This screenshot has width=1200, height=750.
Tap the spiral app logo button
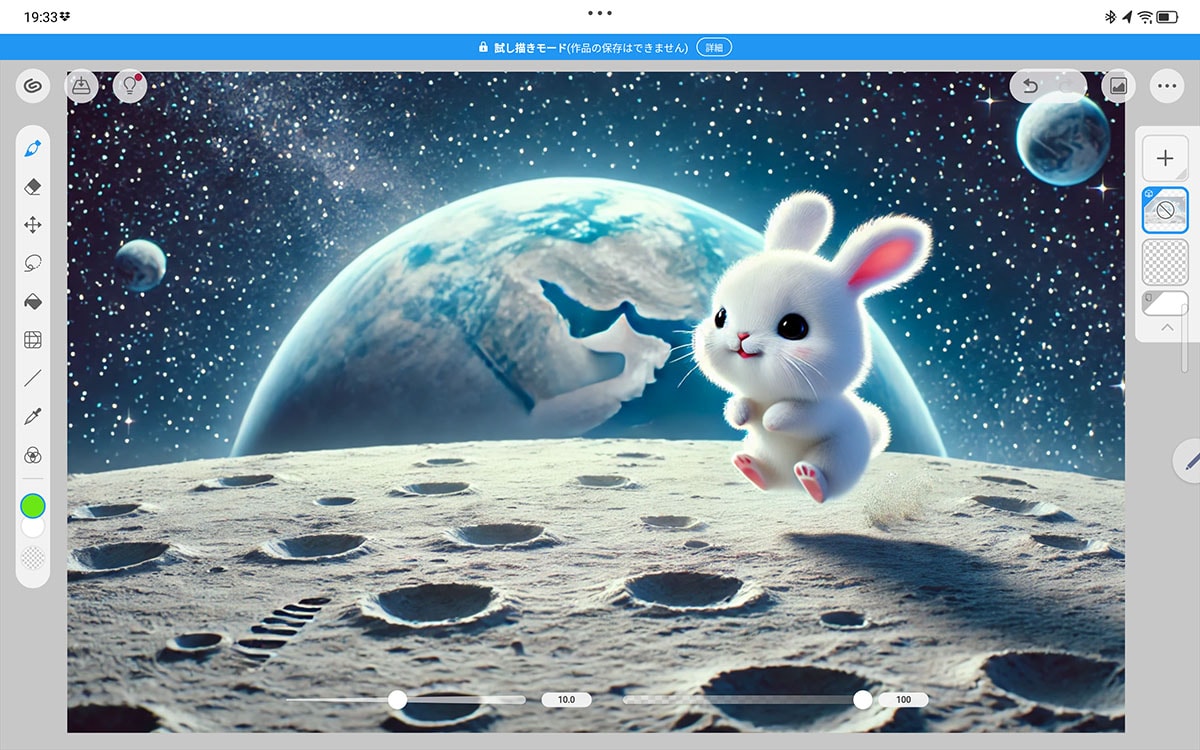point(31,86)
